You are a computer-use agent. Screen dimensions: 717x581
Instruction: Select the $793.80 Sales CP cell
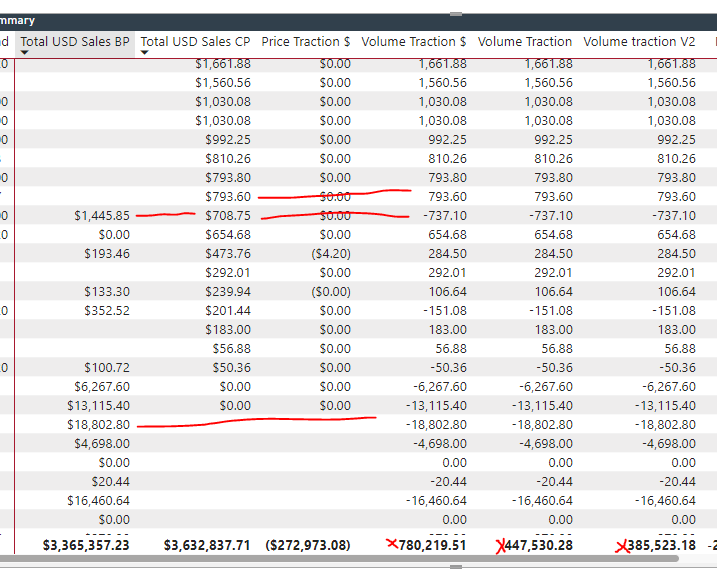[228, 177]
